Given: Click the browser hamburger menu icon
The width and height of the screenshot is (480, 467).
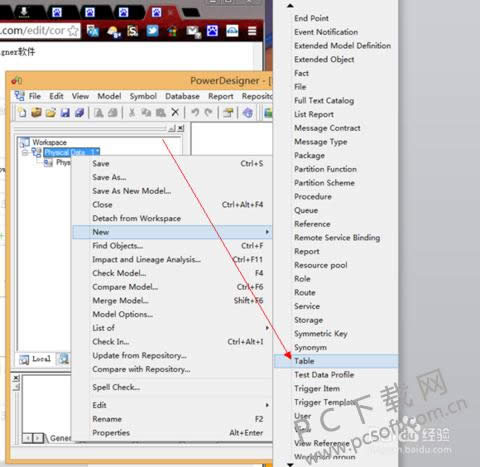Looking at the screenshot, I should (x=252, y=31).
